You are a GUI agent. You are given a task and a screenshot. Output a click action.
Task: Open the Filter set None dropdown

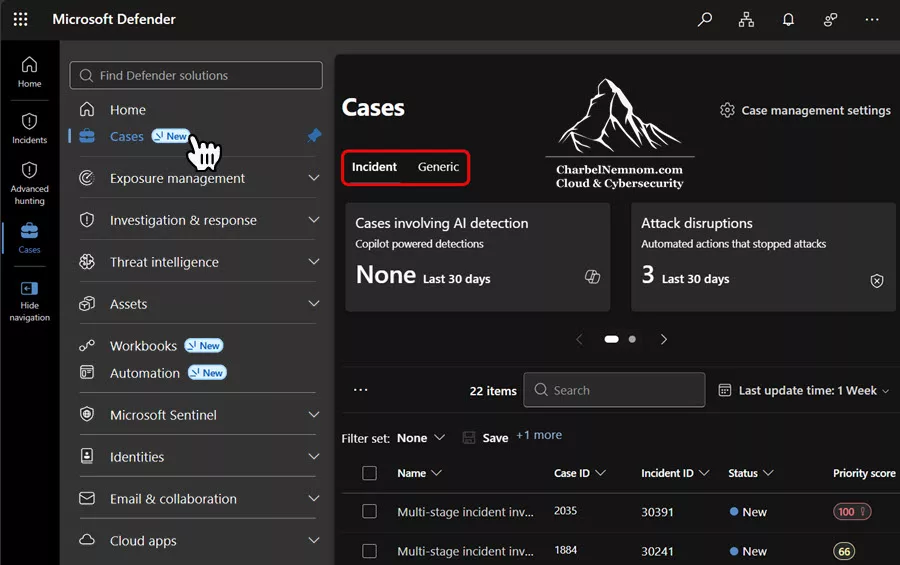[x=421, y=438]
